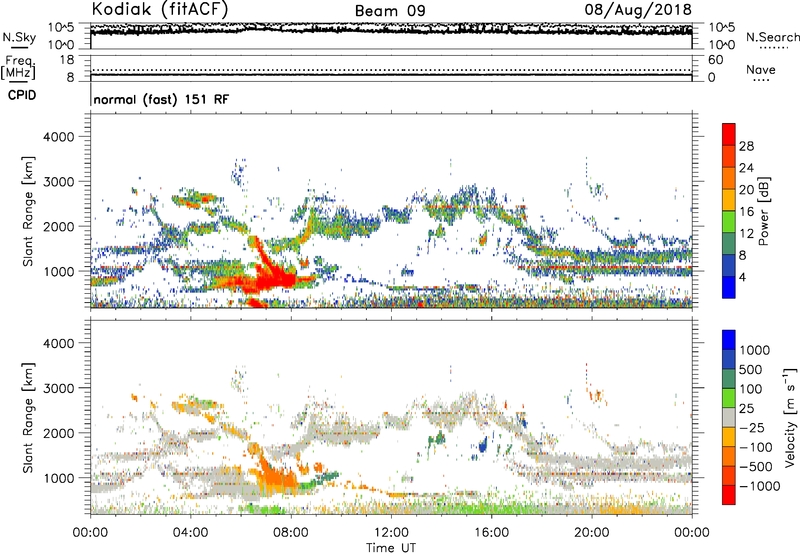Pick the dark green segment of the velocity colorbar
The width and height of the screenshot is (800, 554).
click(729, 379)
